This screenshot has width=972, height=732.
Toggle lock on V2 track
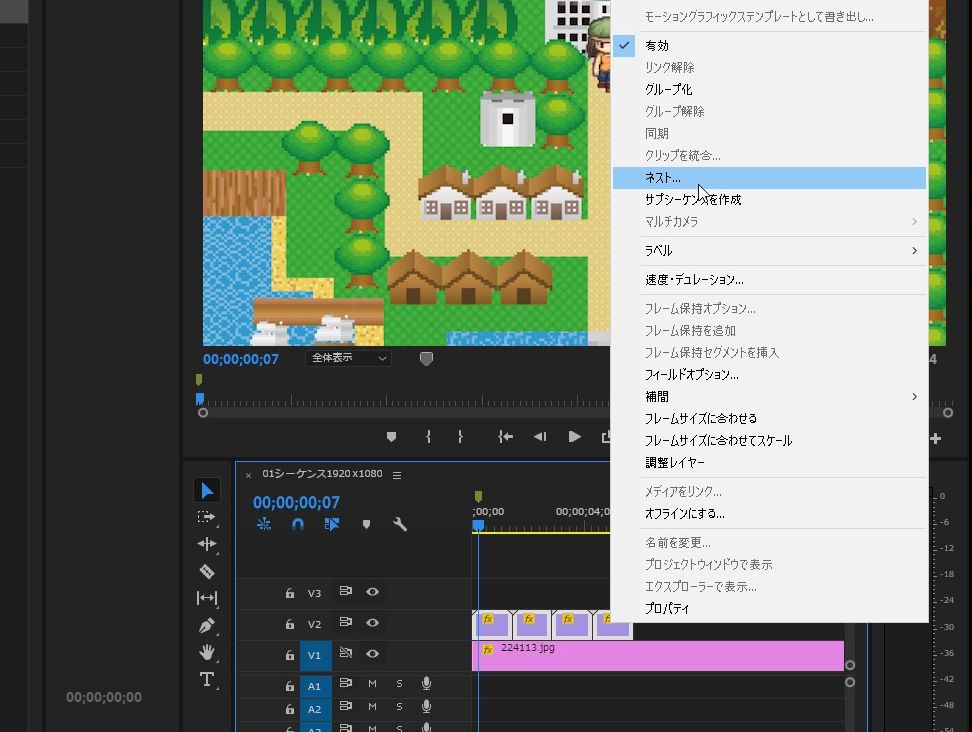coord(290,624)
